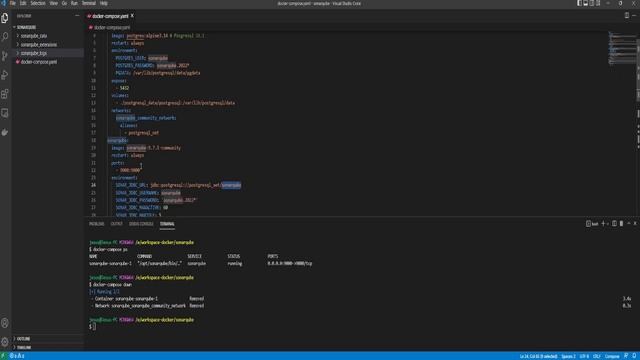This screenshot has height=360, width=640.
Task: Split the terminal pane
Action: tap(614, 224)
